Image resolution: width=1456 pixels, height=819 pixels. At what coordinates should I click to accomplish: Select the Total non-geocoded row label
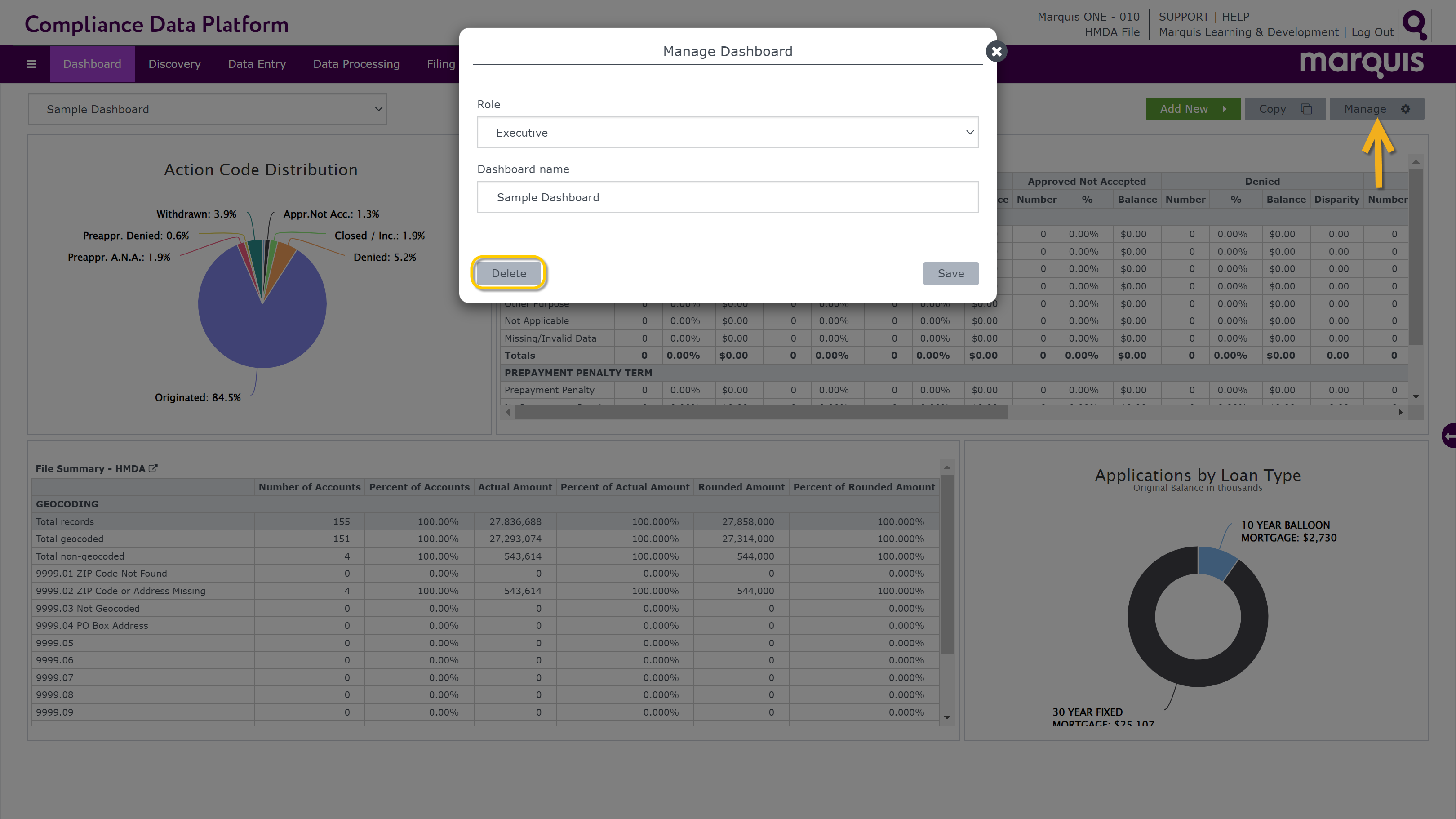tap(80, 556)
